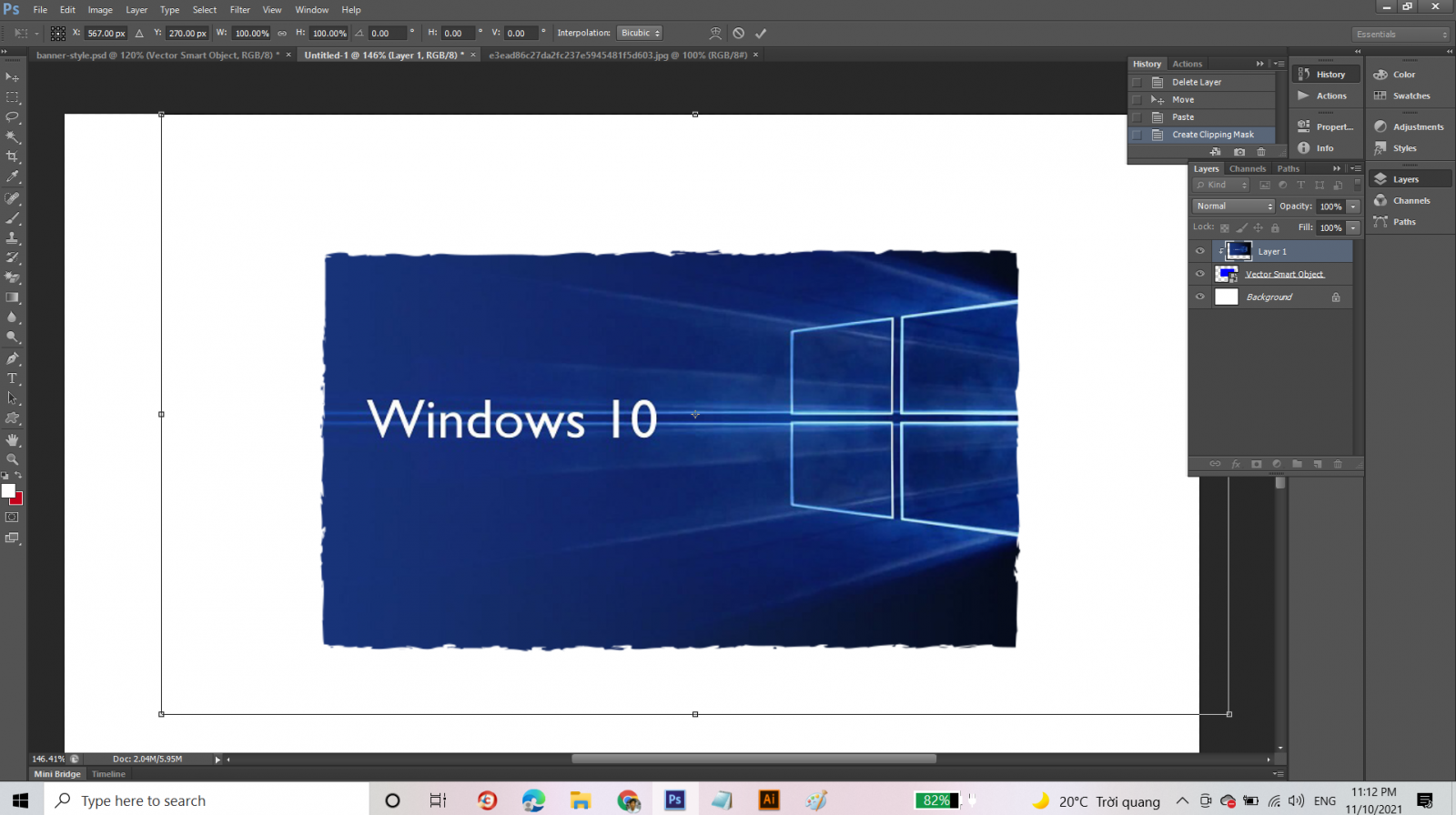Select the Zoom tool
Viewport: 1456px width, 815px height.
[13, 460]
